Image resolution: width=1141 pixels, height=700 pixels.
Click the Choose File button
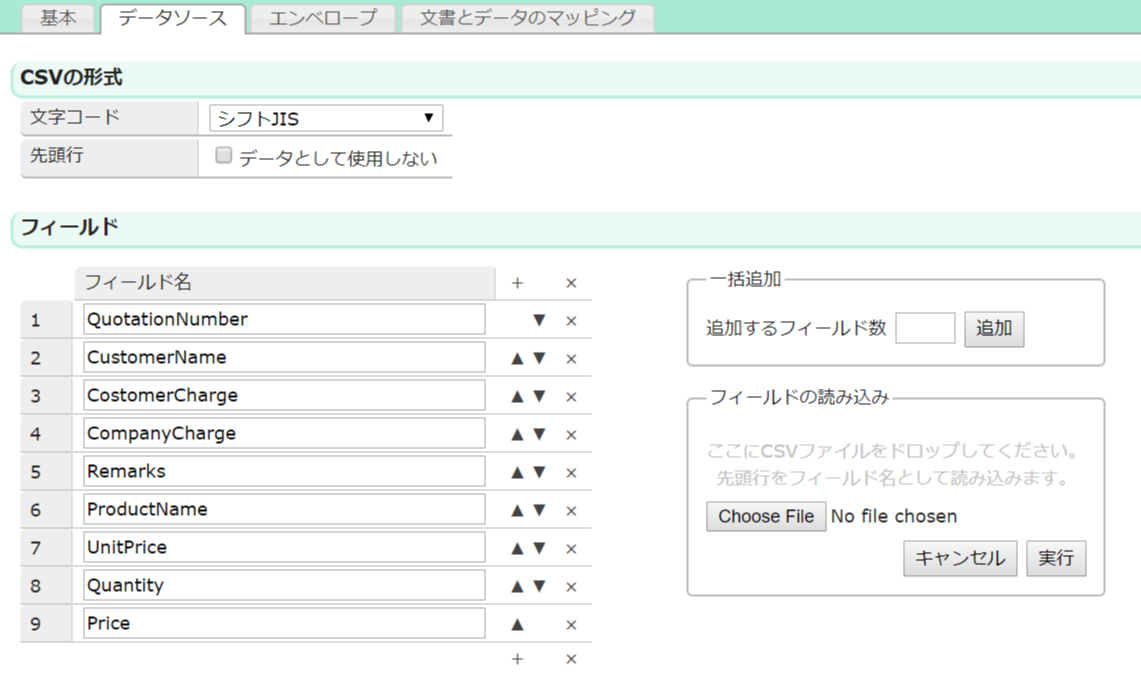coord(766,516)
